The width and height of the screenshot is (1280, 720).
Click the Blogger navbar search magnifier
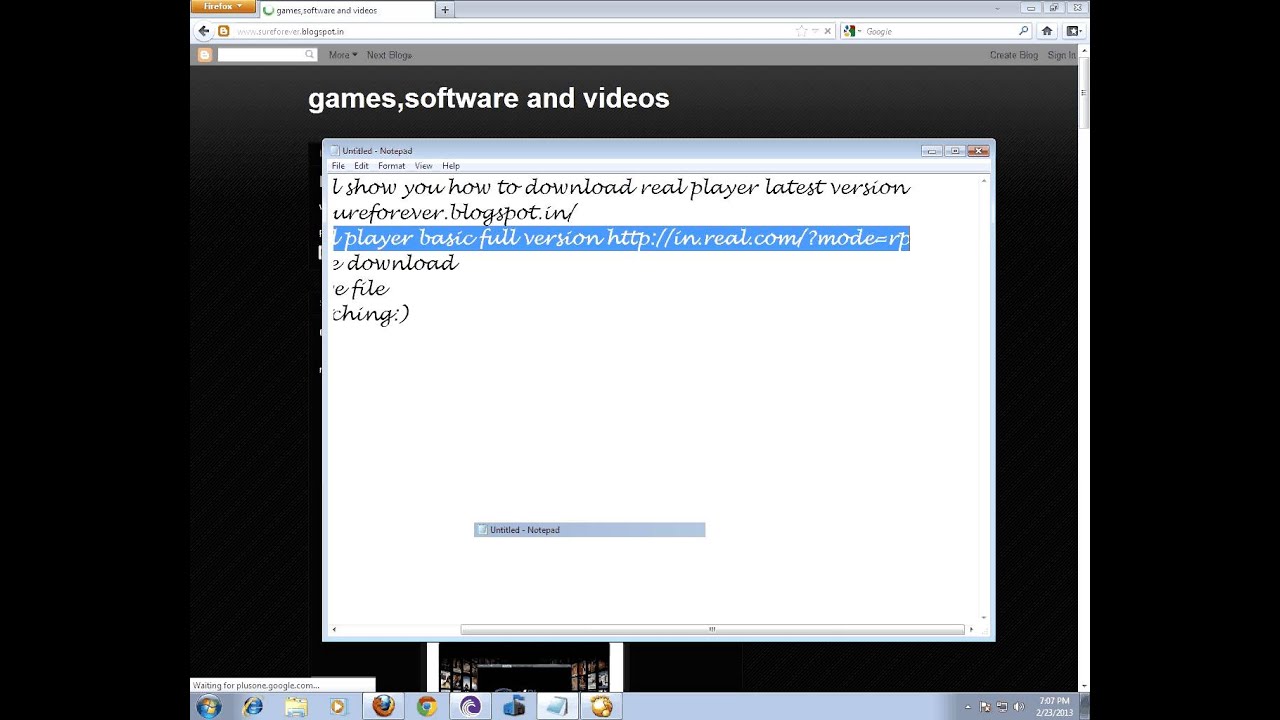tap(310, 55)
